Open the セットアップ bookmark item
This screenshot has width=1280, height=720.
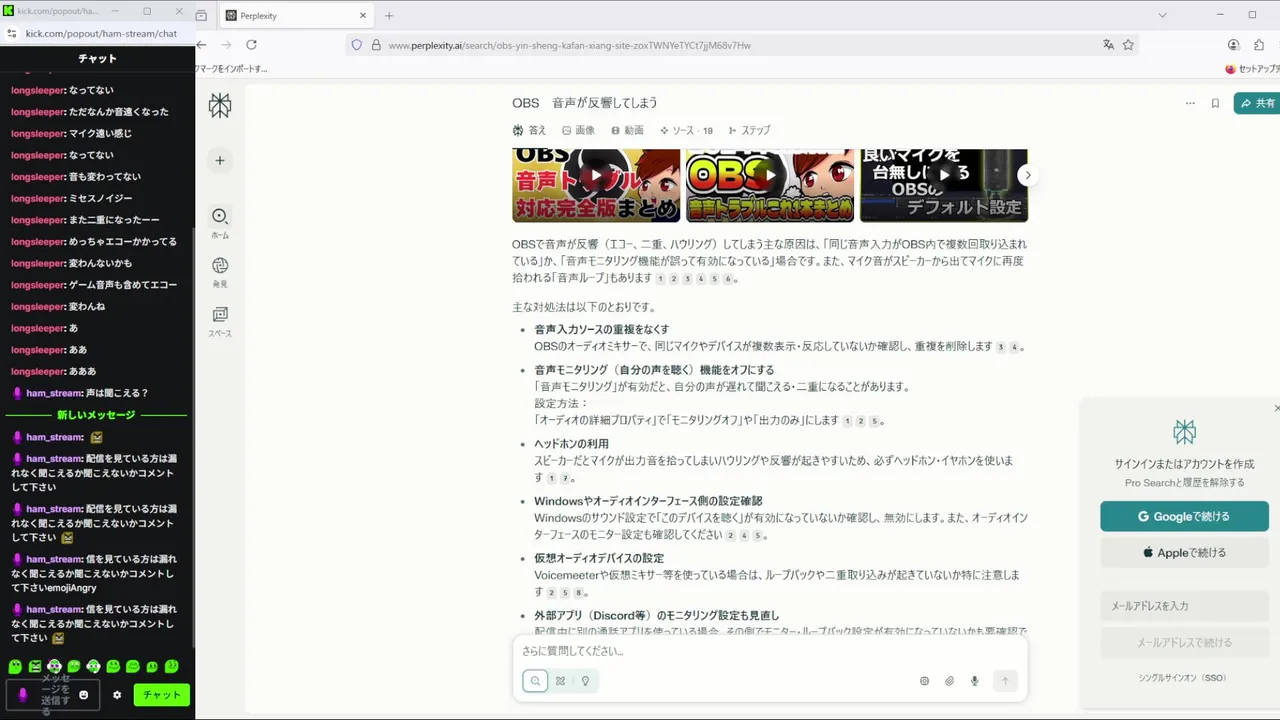coord(1252,69)
